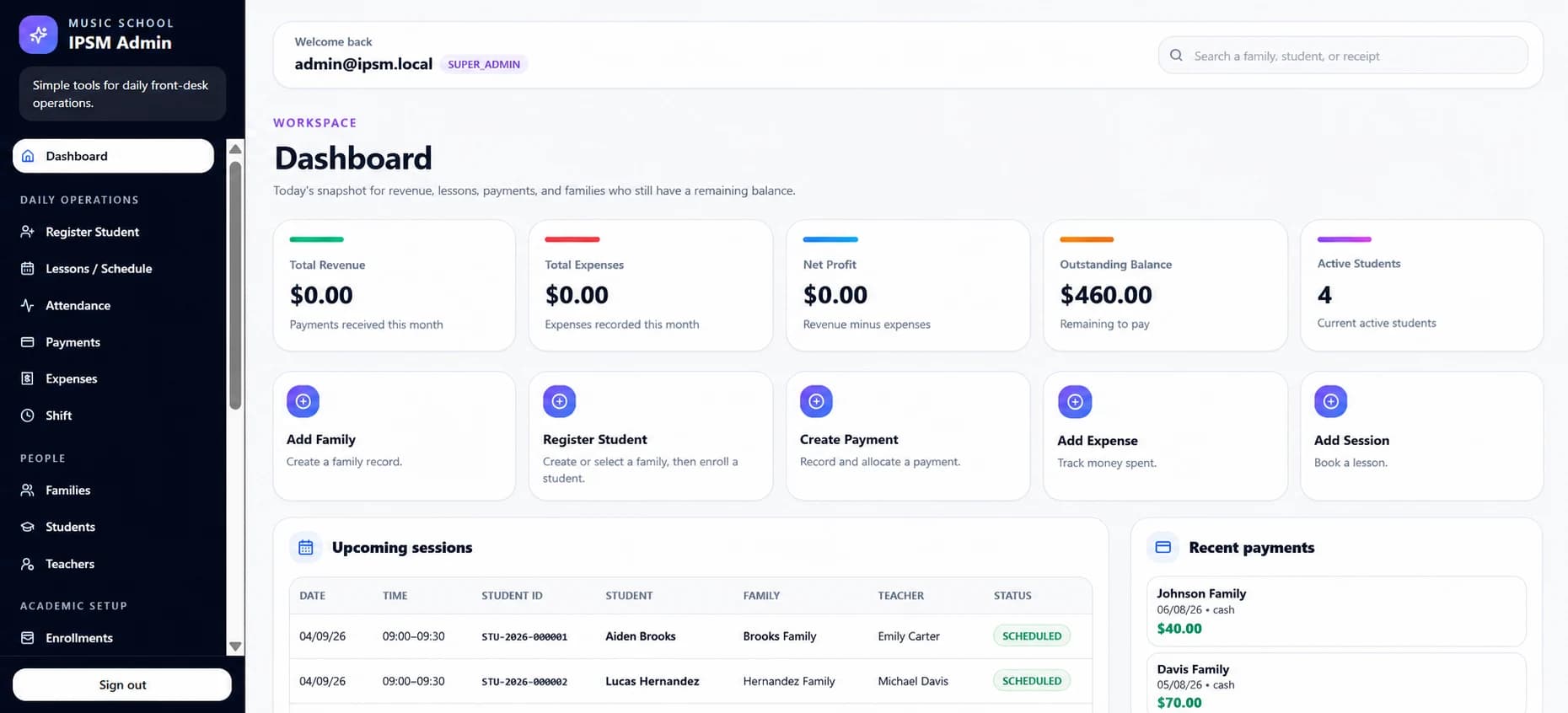This screenshot has width=1568, height=713.
Task: Click teacher Michael Davis
Action: tap(913, 681)
